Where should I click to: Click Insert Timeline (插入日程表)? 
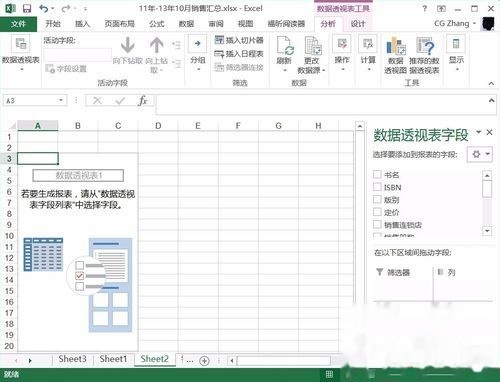click(x=239, y=54)
